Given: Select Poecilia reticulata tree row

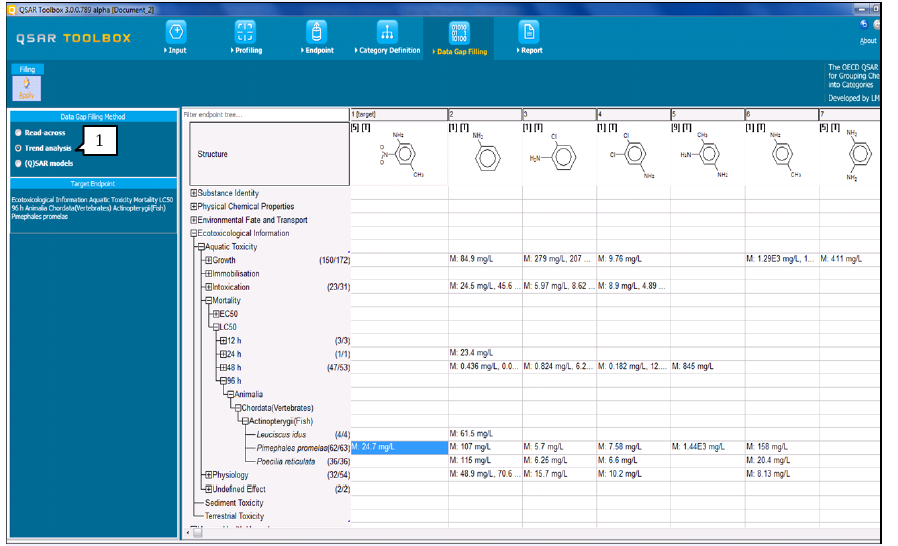Looking at the screenshot, I should (x=286, y=462).
